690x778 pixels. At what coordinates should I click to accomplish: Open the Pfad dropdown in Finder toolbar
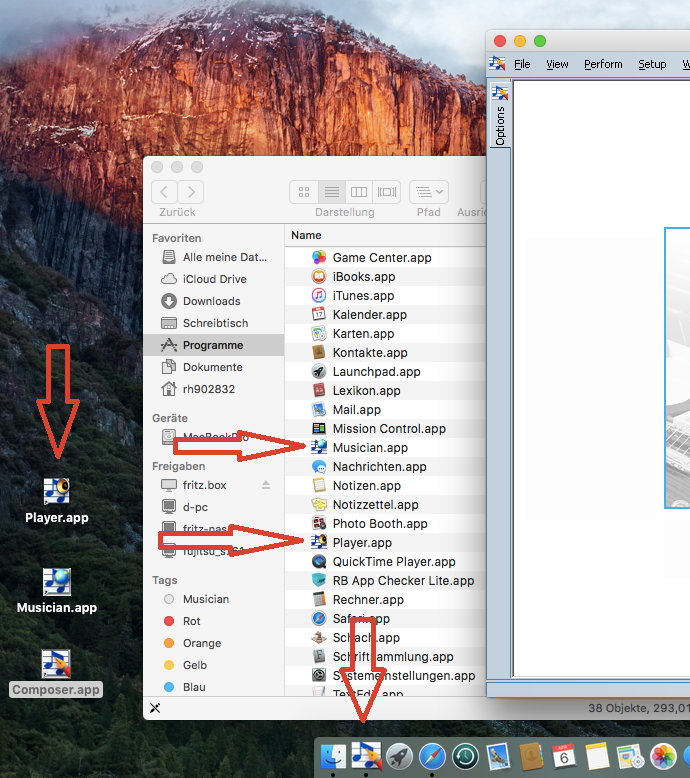pyautogui.click(x=429, y=192)
